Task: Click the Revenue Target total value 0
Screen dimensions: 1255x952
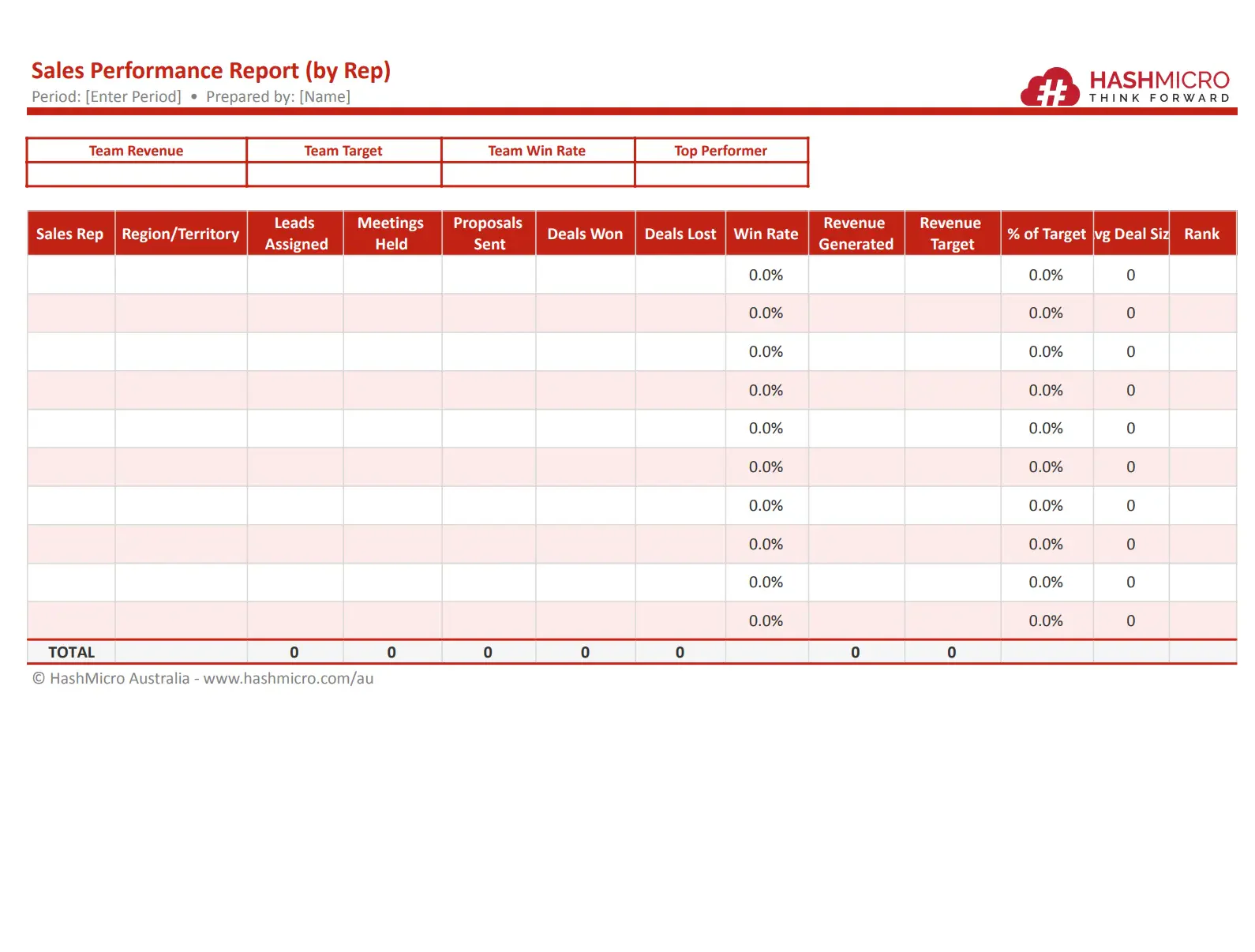Action: pyautogui.click(x=952, y=652)
